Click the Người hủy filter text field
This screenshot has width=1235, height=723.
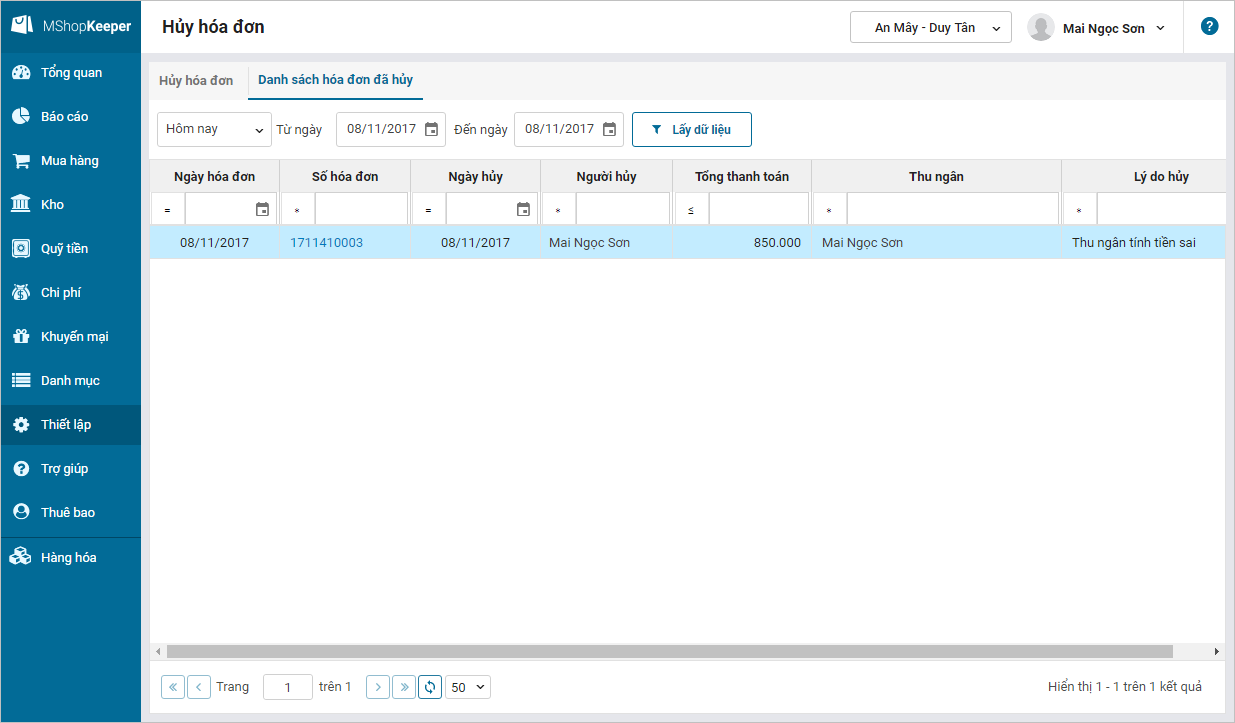point(622,209)
